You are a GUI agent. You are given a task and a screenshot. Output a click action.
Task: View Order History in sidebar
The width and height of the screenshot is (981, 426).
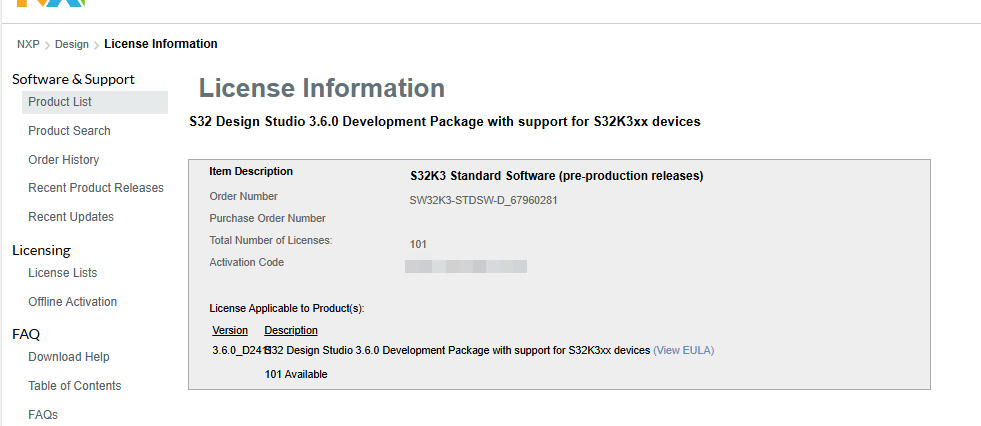[64, 160]
